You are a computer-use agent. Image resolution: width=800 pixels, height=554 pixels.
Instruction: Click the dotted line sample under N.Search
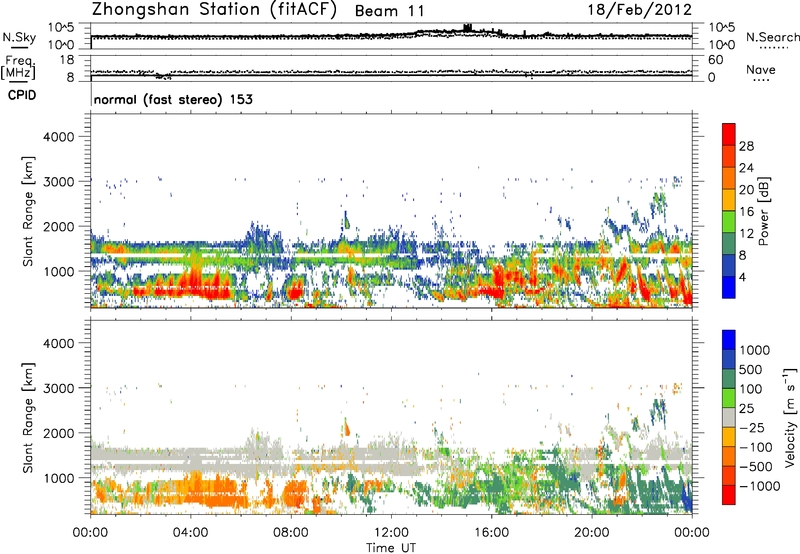(x=773, y=47)
